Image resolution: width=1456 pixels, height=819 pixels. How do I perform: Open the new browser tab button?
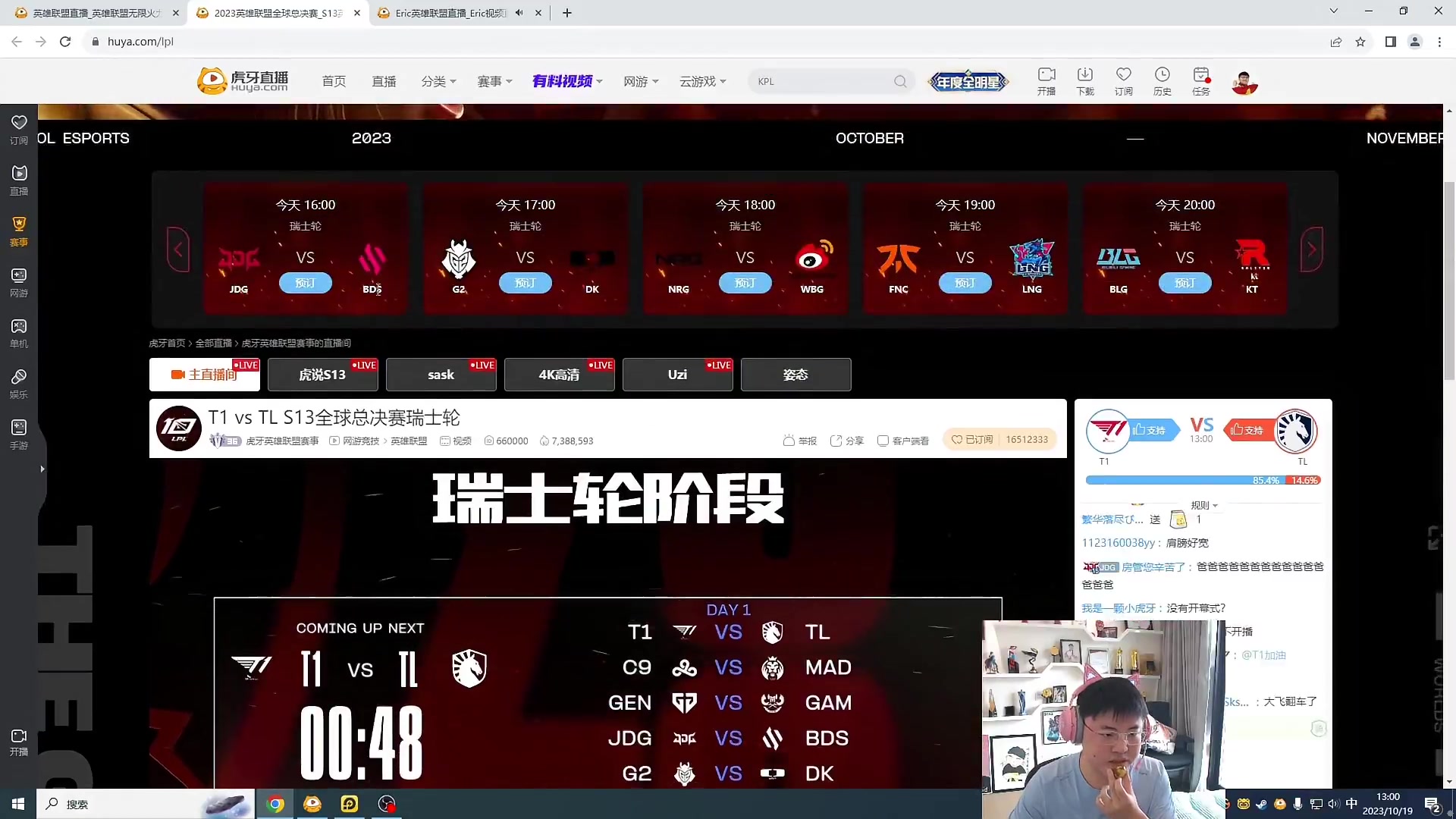click(566, 13)
